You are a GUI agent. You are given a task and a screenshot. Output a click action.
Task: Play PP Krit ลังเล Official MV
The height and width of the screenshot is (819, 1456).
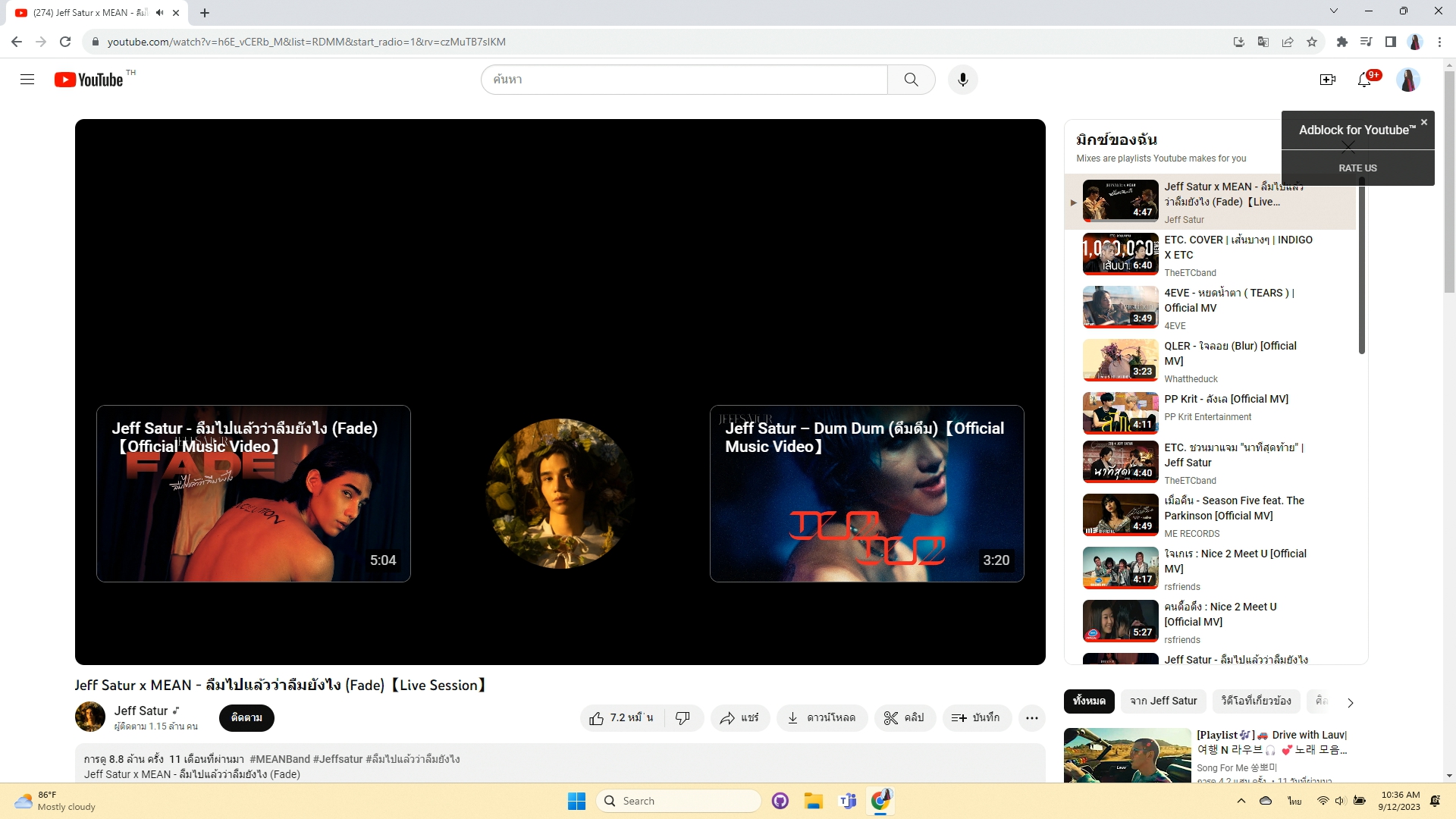pos(1210,412)
